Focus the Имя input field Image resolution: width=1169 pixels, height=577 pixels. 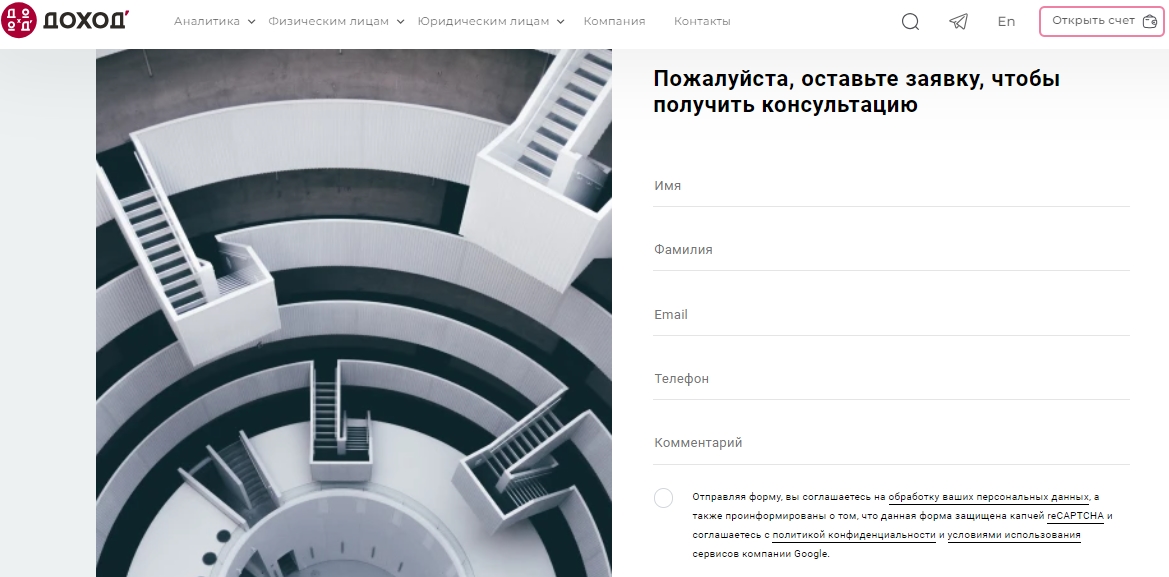pos(892,186)
